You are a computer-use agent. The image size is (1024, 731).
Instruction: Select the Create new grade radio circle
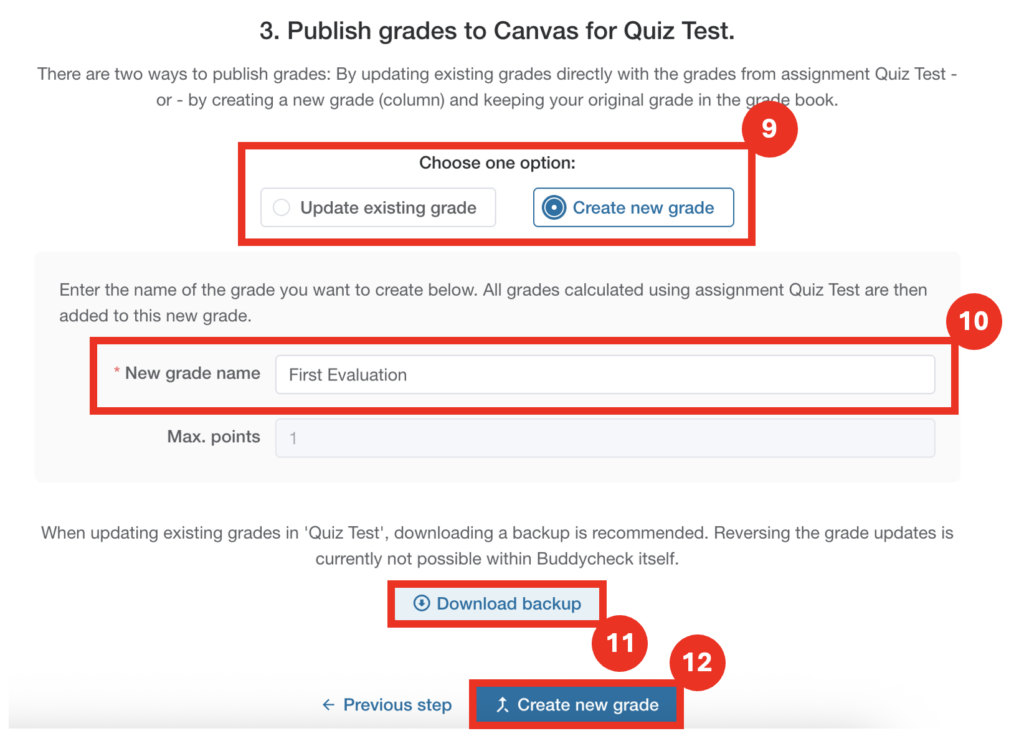pyautogui.click(x=553, y=208)
